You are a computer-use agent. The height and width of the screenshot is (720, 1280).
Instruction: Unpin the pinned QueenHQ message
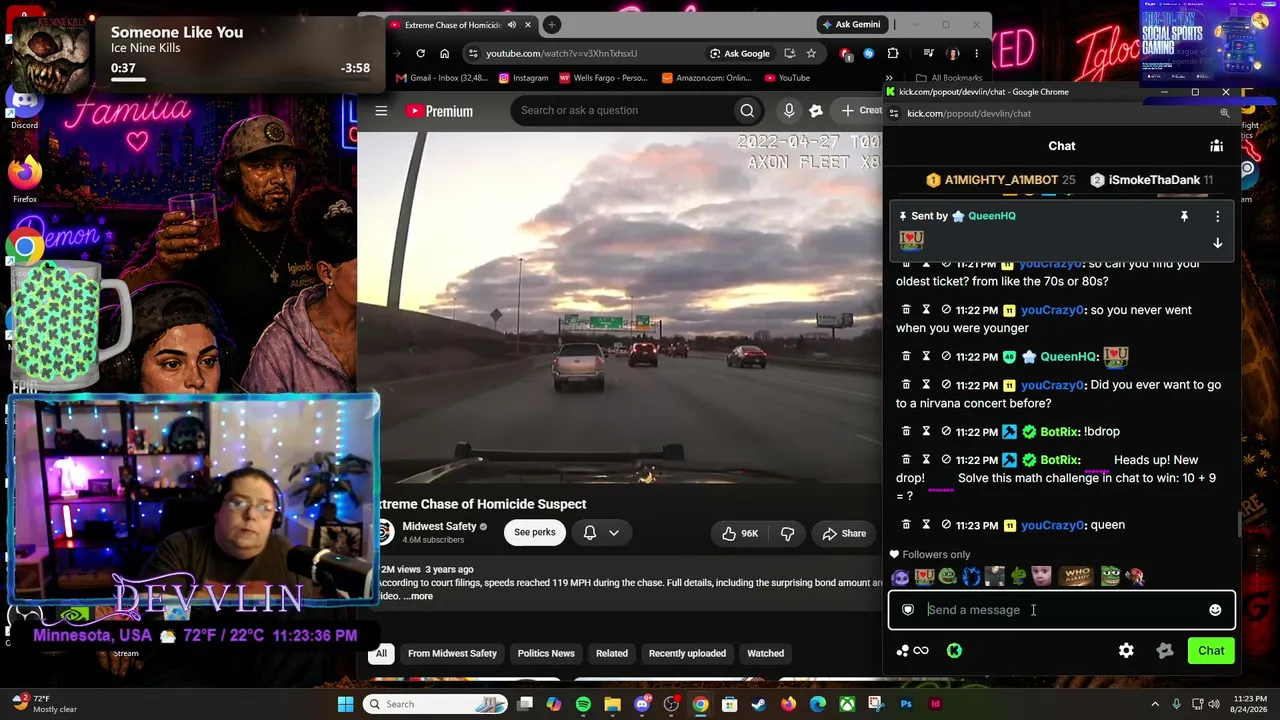1184,216
